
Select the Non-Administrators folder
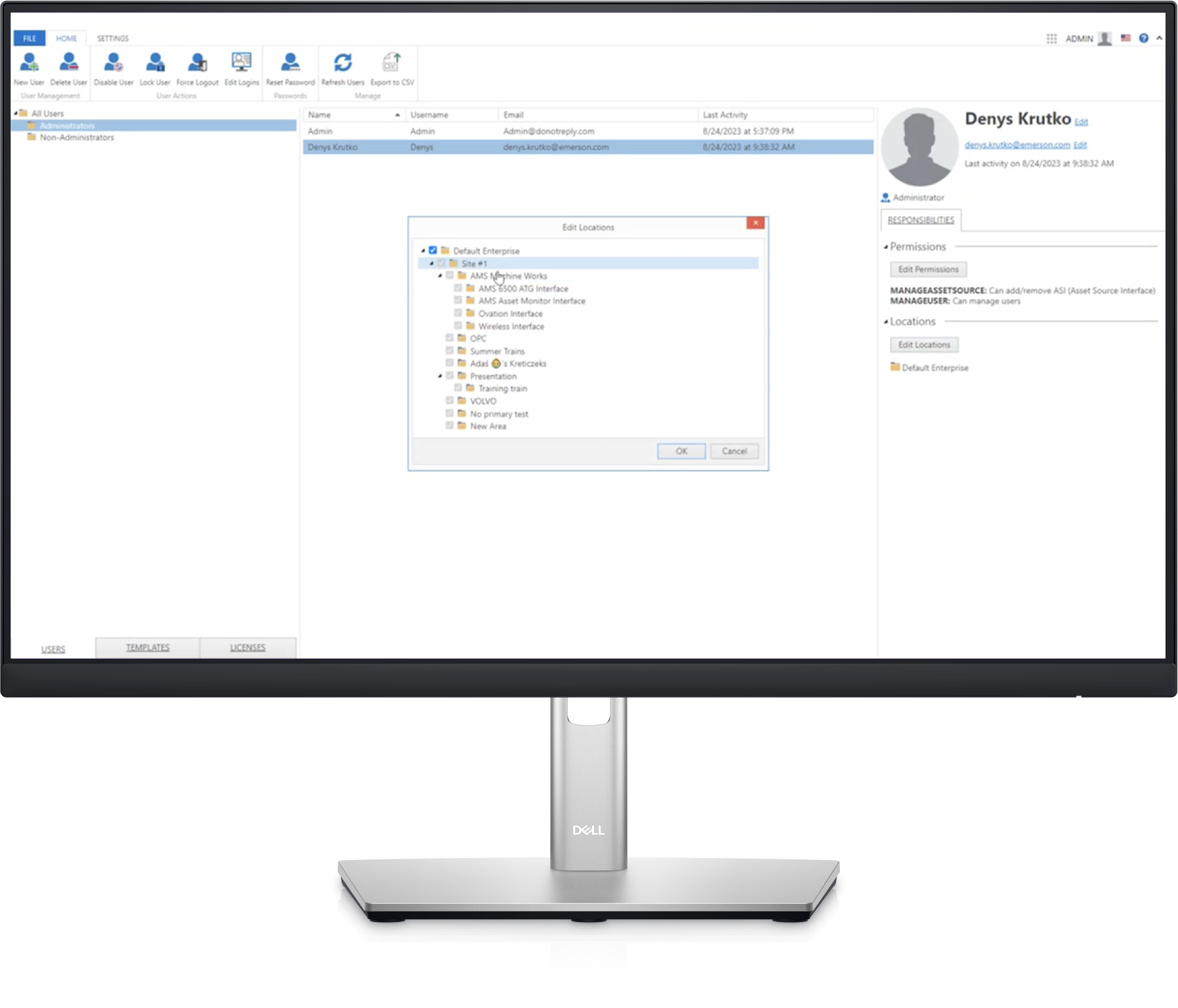tap(77, 137)
